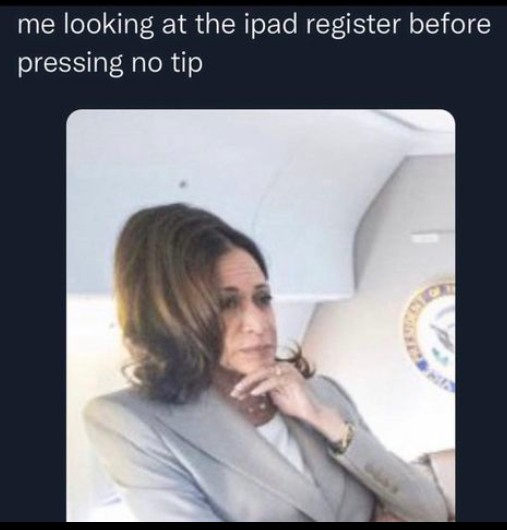507x530 pixels.
Task: Click the gold wristwatch in the photo
Action: coord(343,438)
